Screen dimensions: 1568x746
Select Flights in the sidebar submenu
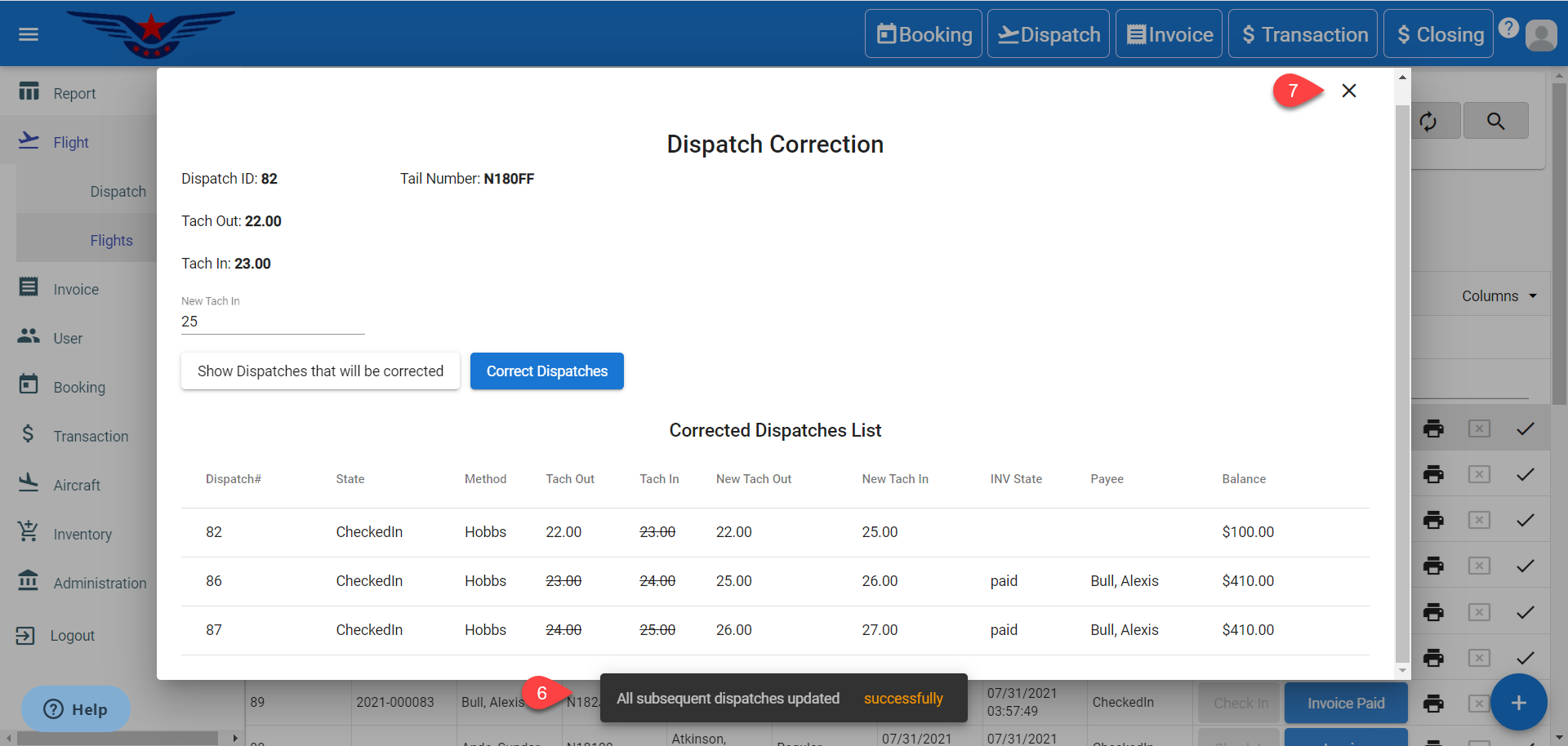[x=111, y=241]
